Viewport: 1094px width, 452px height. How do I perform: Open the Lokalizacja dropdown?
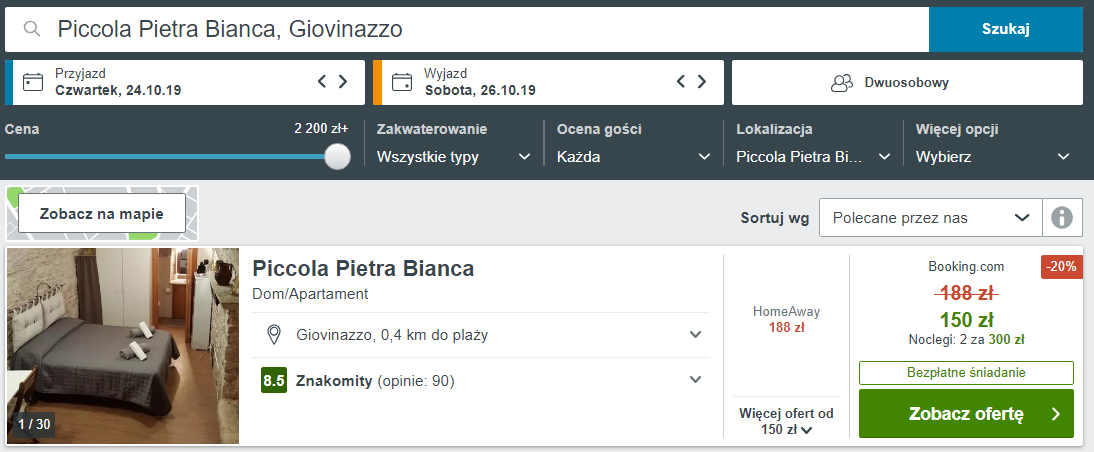click(x=813, y=157)
